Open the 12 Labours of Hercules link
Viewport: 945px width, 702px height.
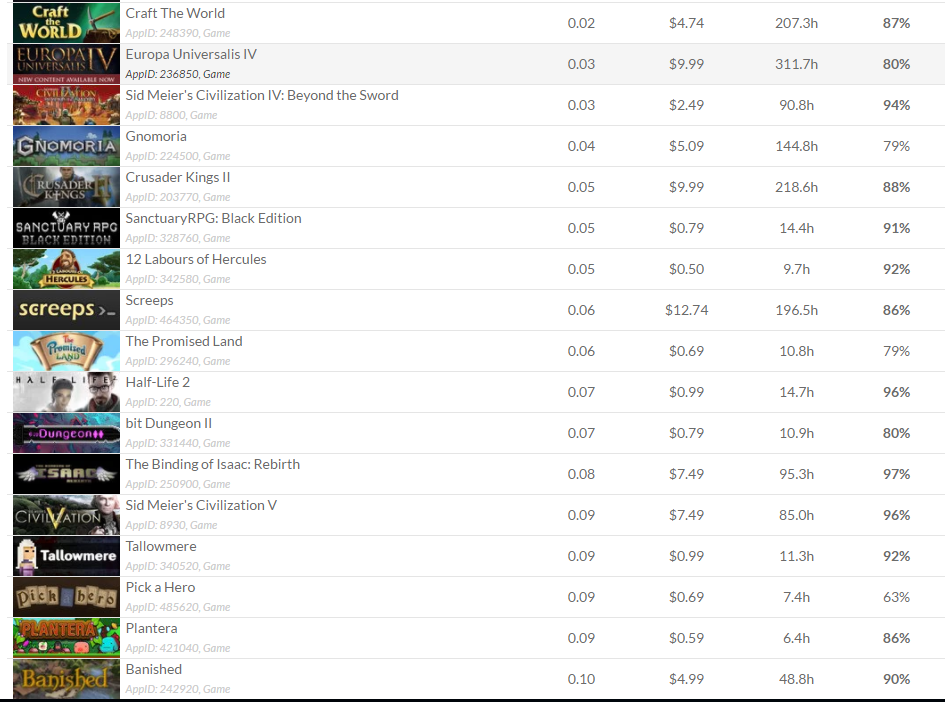click(x=196, y=259)
